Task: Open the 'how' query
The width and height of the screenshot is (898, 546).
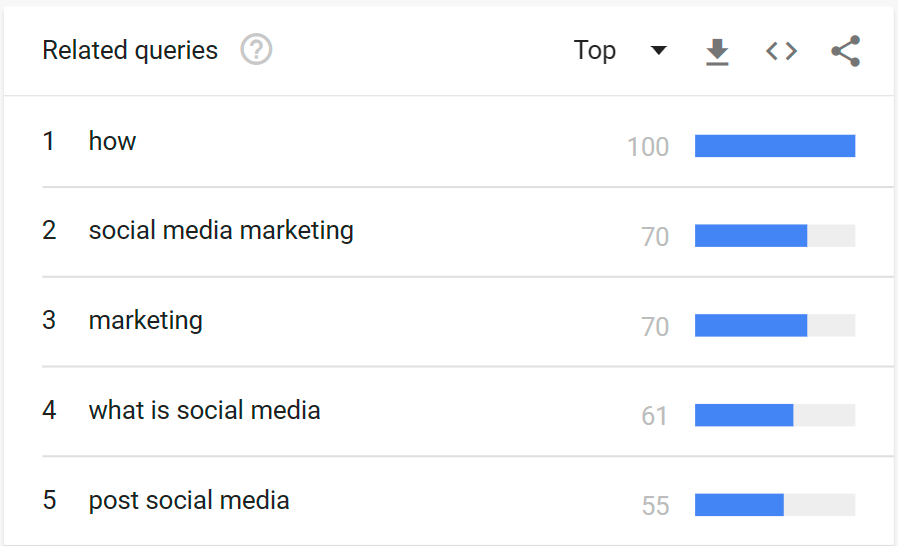Action: pyautogui.click(x=112, y=141)
